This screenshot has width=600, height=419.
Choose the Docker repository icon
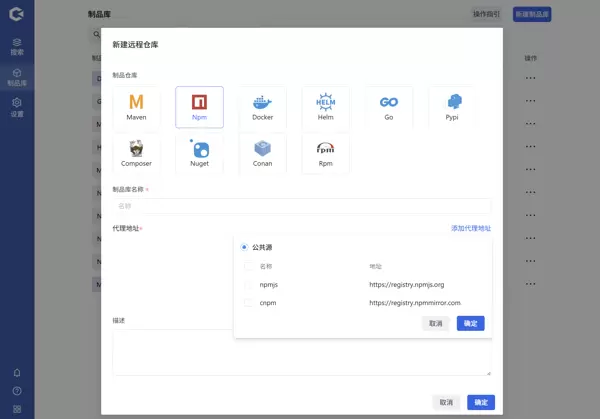pyautogui.click(x=262, y=107)
